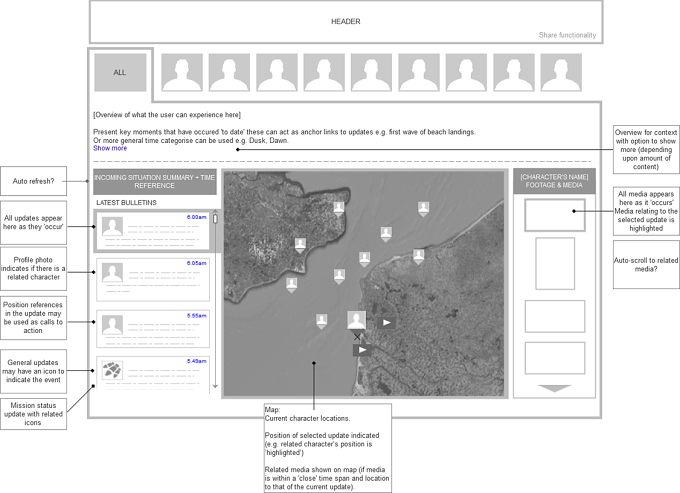Select the last character avatar in the top row
The width and height of the screenshot is (680, 493).
click(561, 72)
